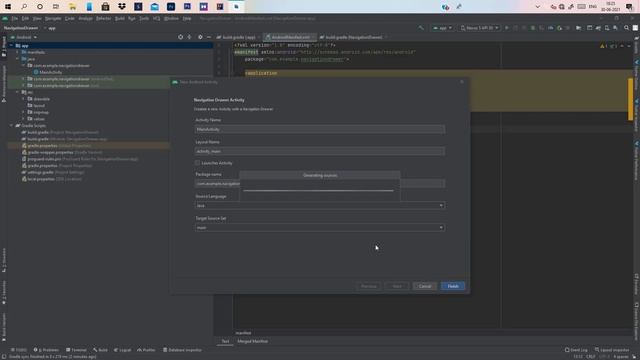Click the Search Everywhere magnifier icon
640x360 pixels.
coord(627,28)
